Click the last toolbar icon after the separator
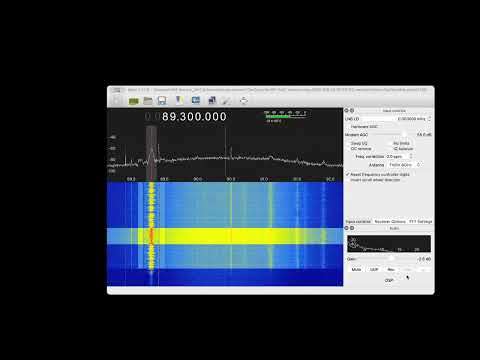 pos(244,100)
